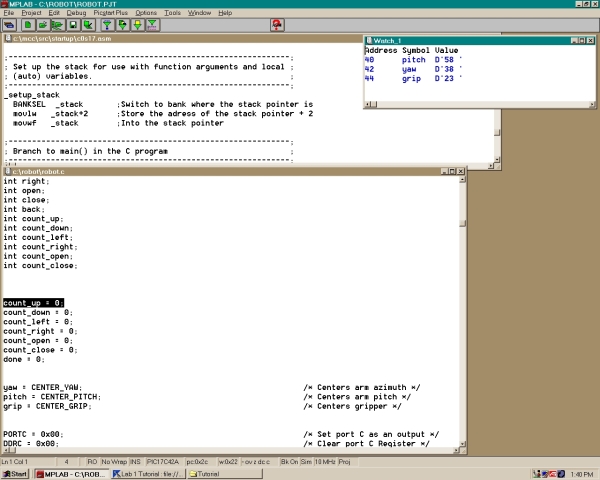Switch to Lab 1 Tutorial taskbar button
The image size is (600, 480).
[148, 474]
